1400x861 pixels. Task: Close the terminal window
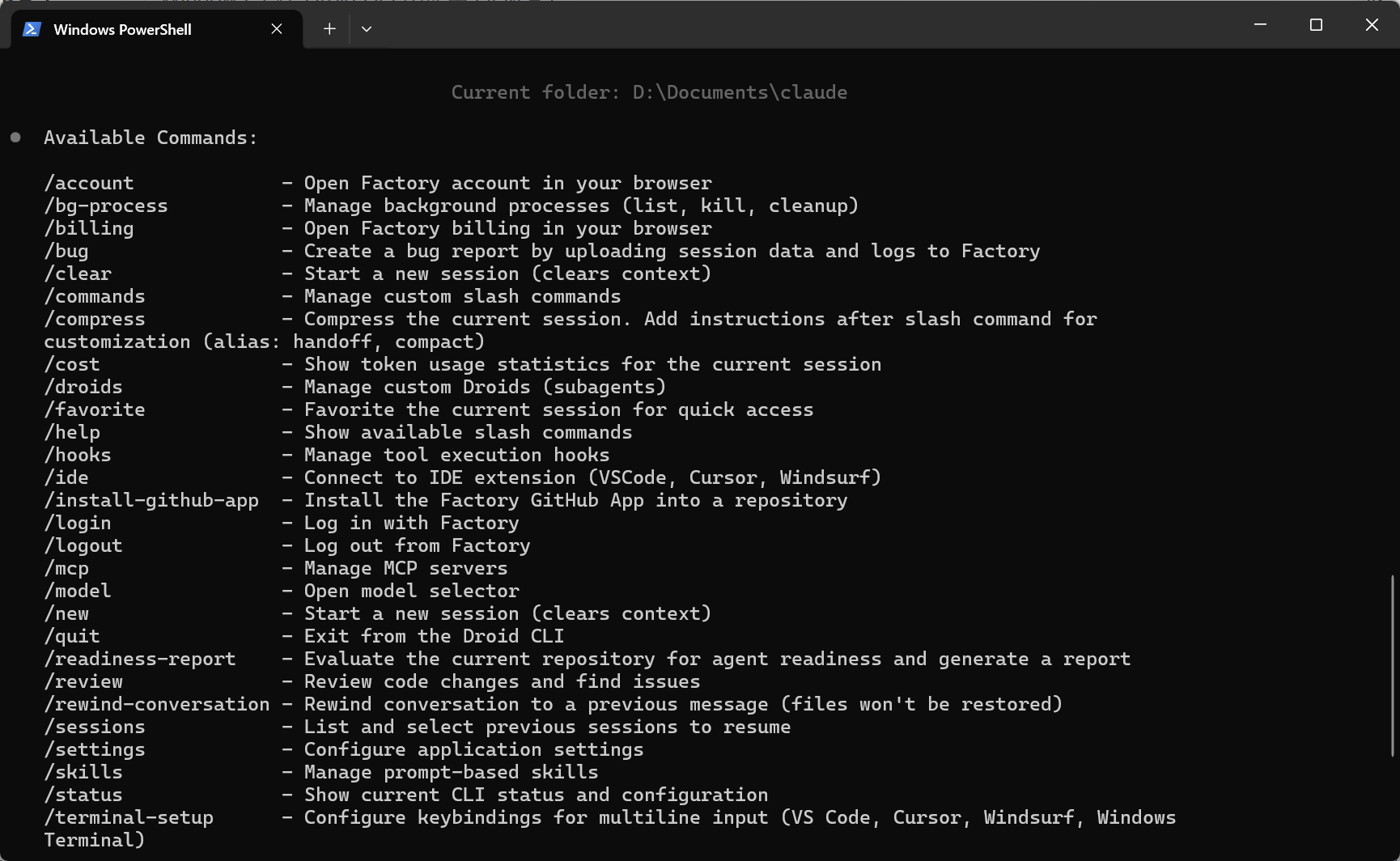[x=1372, y=25]
